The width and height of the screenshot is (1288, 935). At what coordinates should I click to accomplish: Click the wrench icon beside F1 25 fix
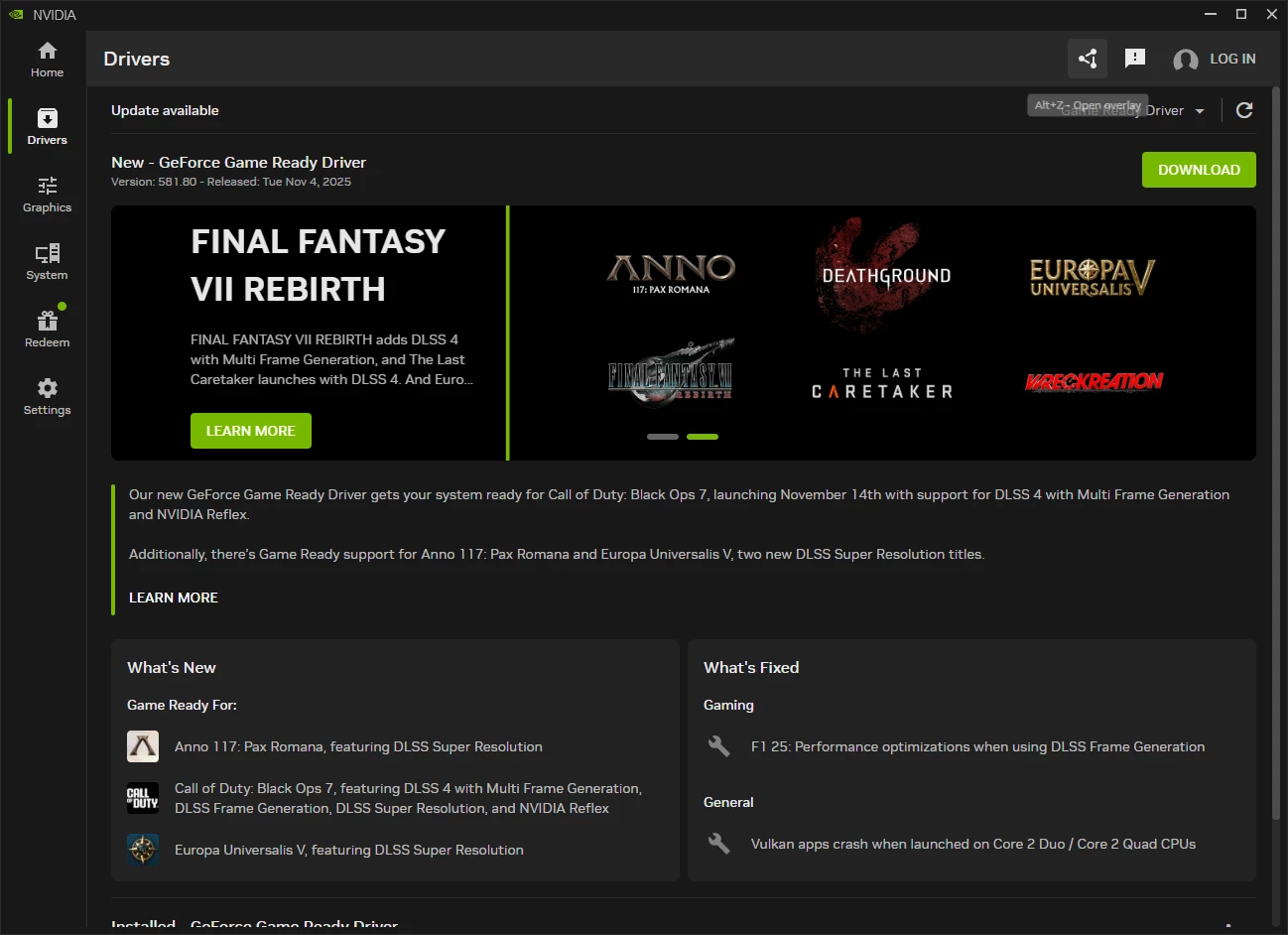click(x=719, y=746)
